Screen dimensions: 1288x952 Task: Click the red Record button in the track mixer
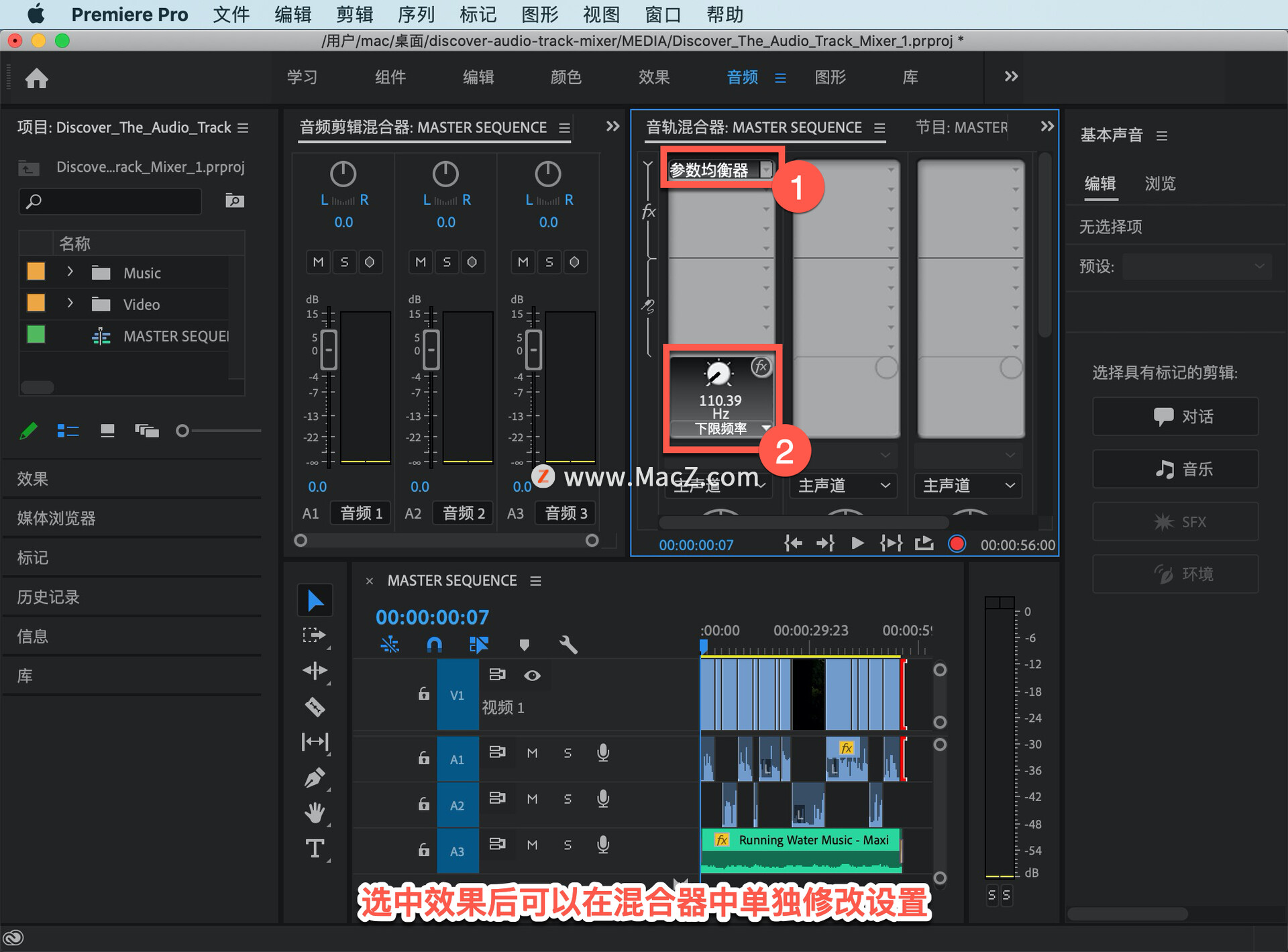coord(957,543)
